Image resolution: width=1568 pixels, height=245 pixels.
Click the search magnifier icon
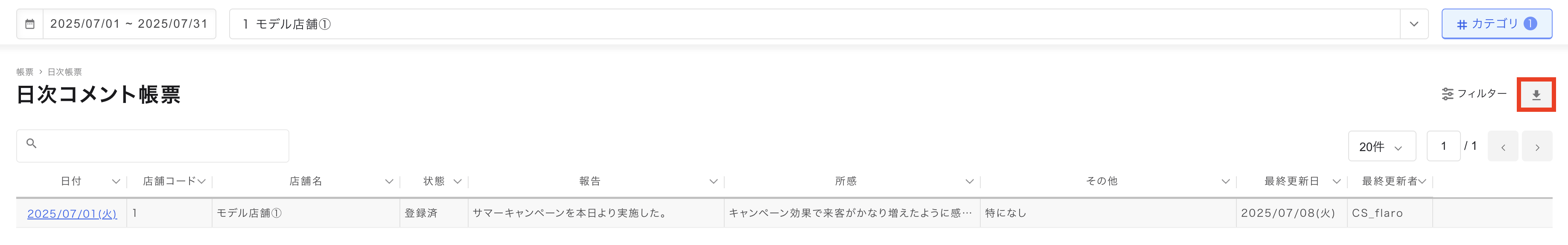coord(32,143)
